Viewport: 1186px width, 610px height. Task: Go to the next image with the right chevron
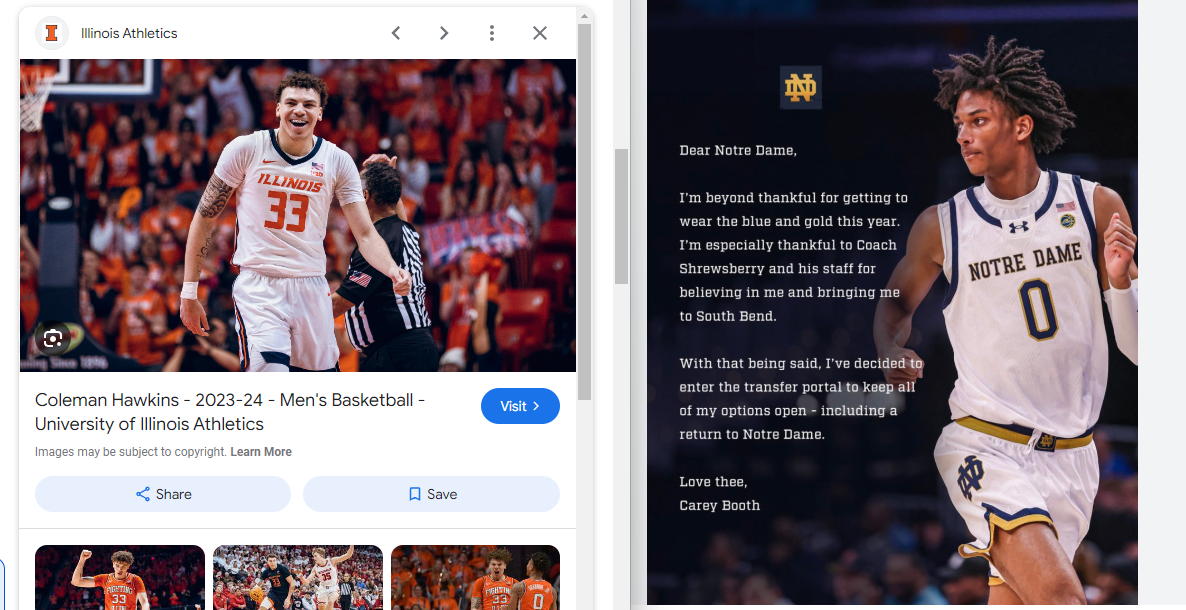444,33
